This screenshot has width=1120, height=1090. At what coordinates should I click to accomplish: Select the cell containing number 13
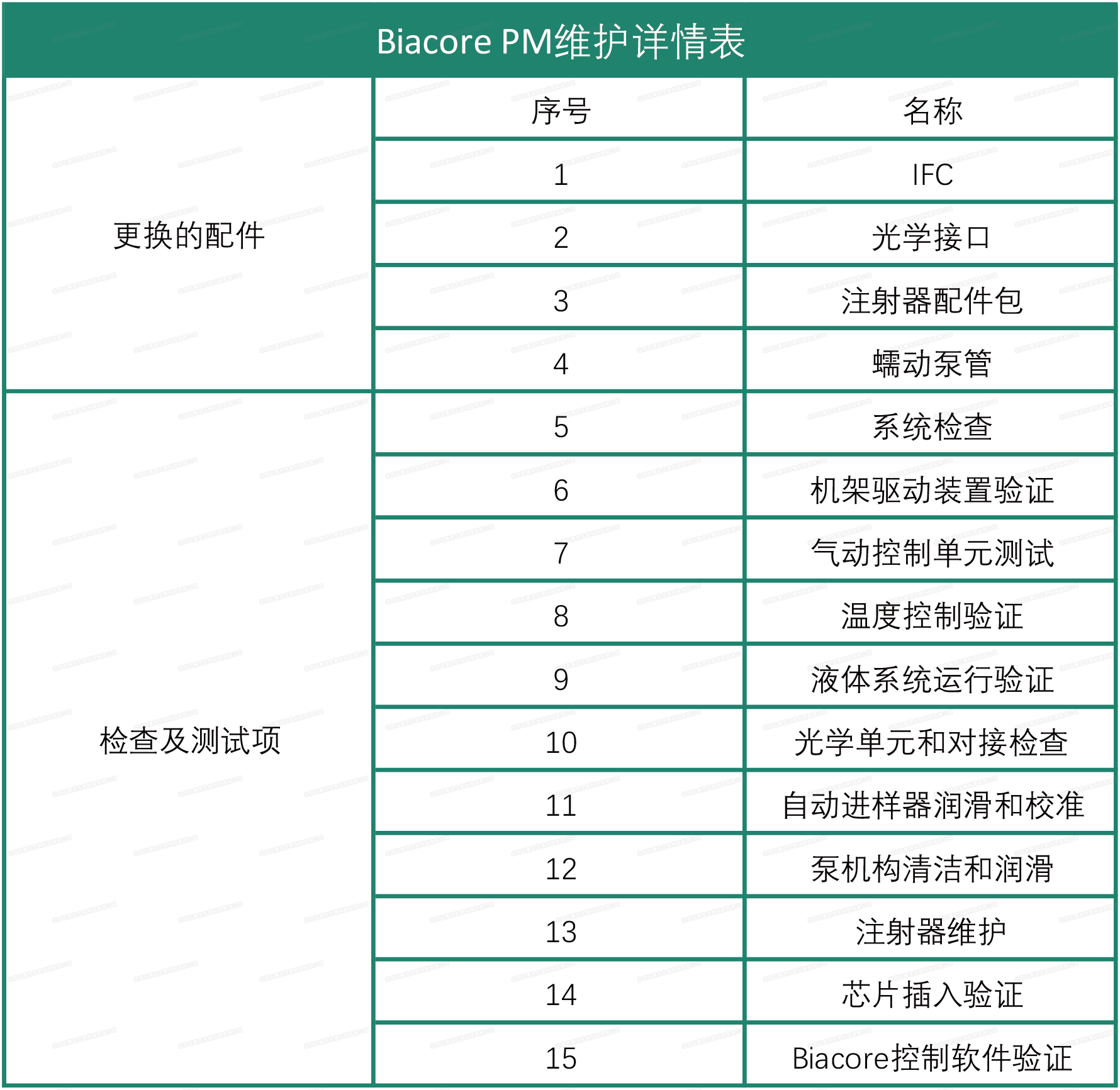[x=559, y=928]
